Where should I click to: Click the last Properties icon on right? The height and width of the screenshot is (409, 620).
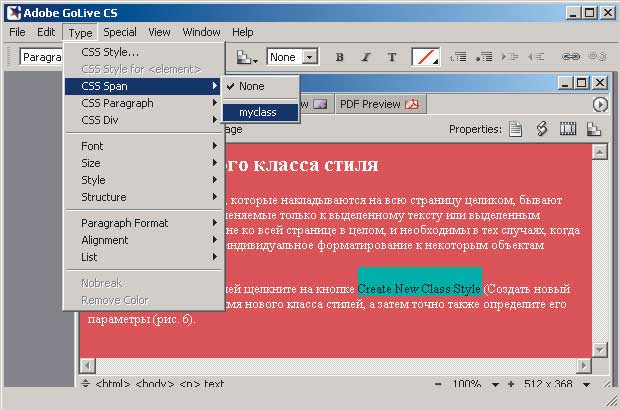pyautogui.click(x=594, y=129)
